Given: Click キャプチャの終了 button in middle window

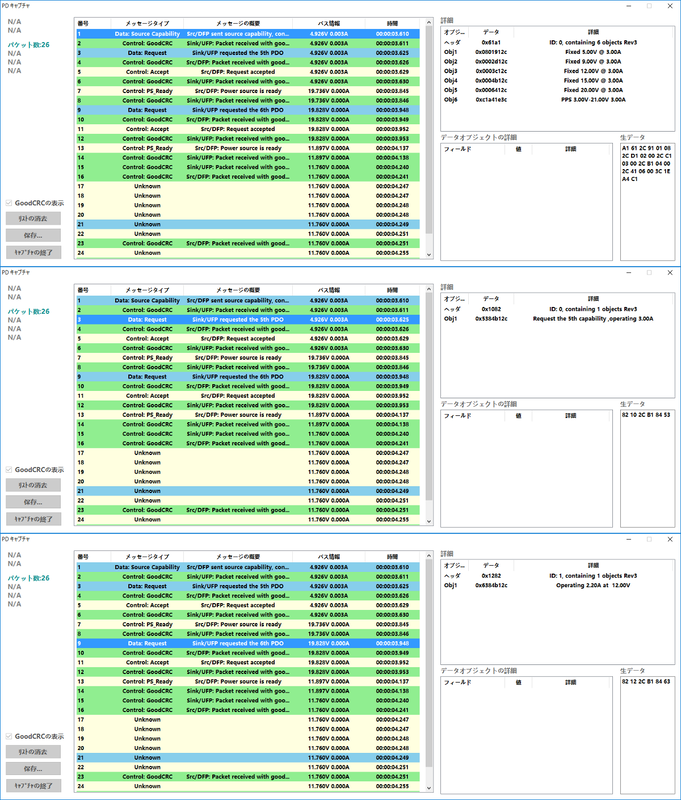Looking at the screenshot, I should [x=33, y=519].
